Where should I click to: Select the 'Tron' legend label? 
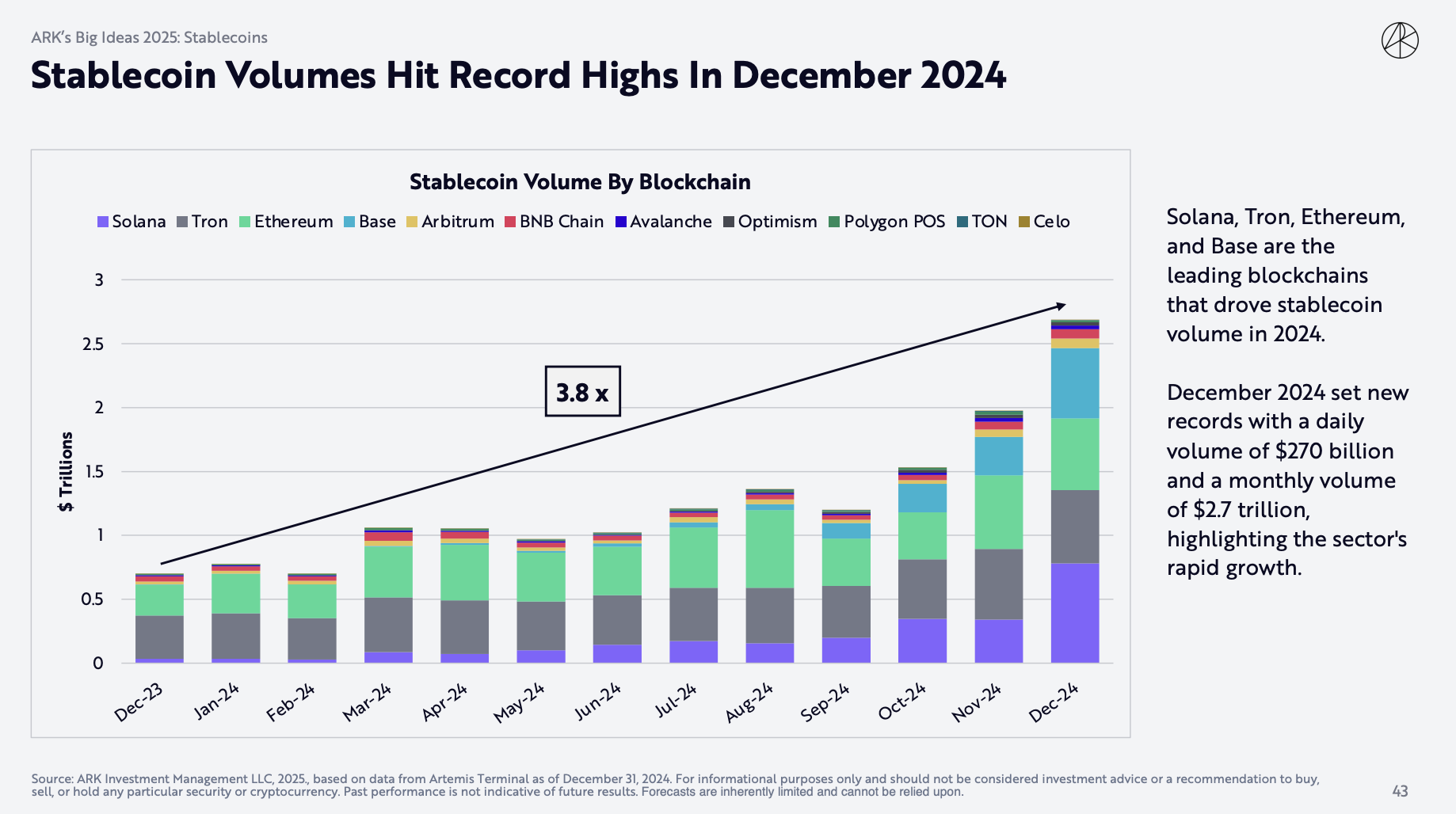coord(210,222)
